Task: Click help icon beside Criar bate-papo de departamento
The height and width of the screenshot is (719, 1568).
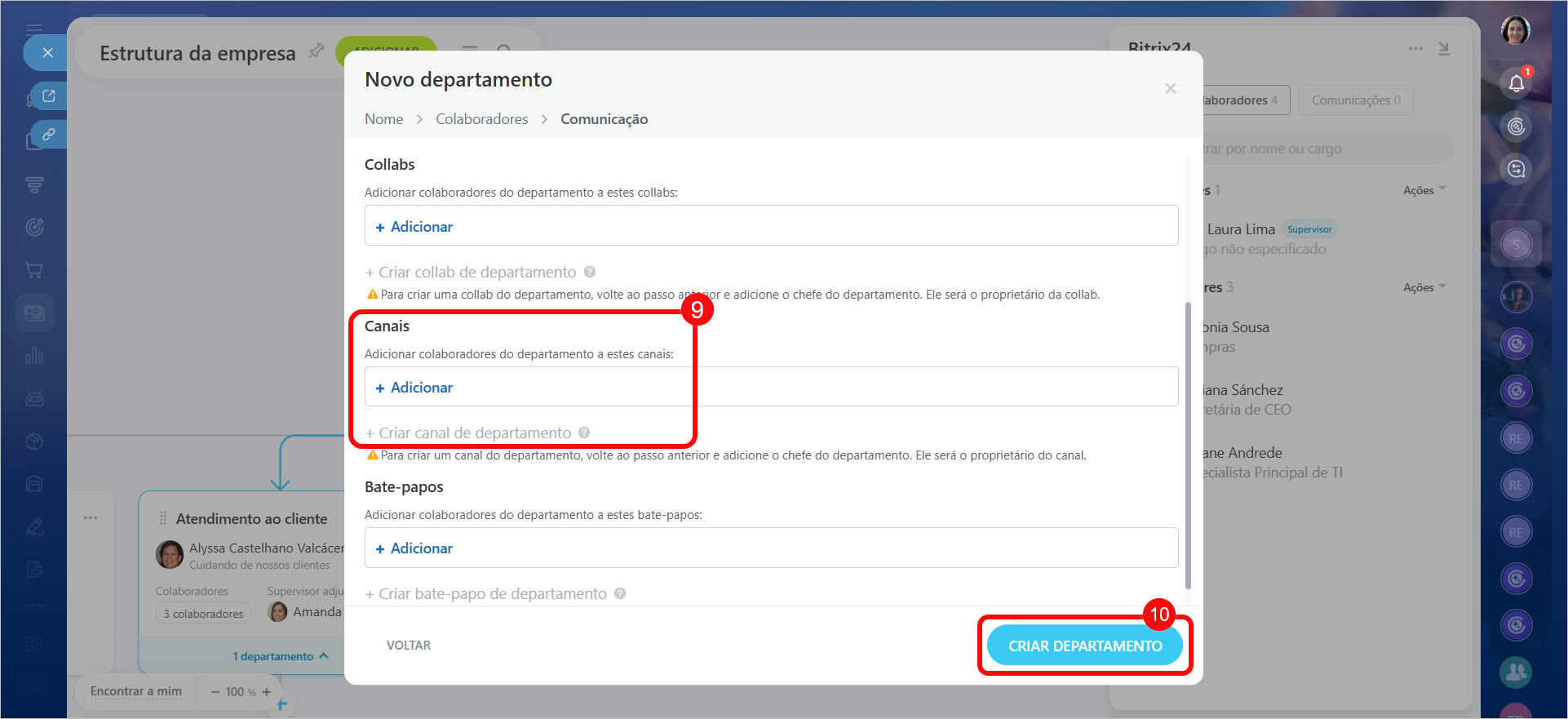Action: (620, 593)
